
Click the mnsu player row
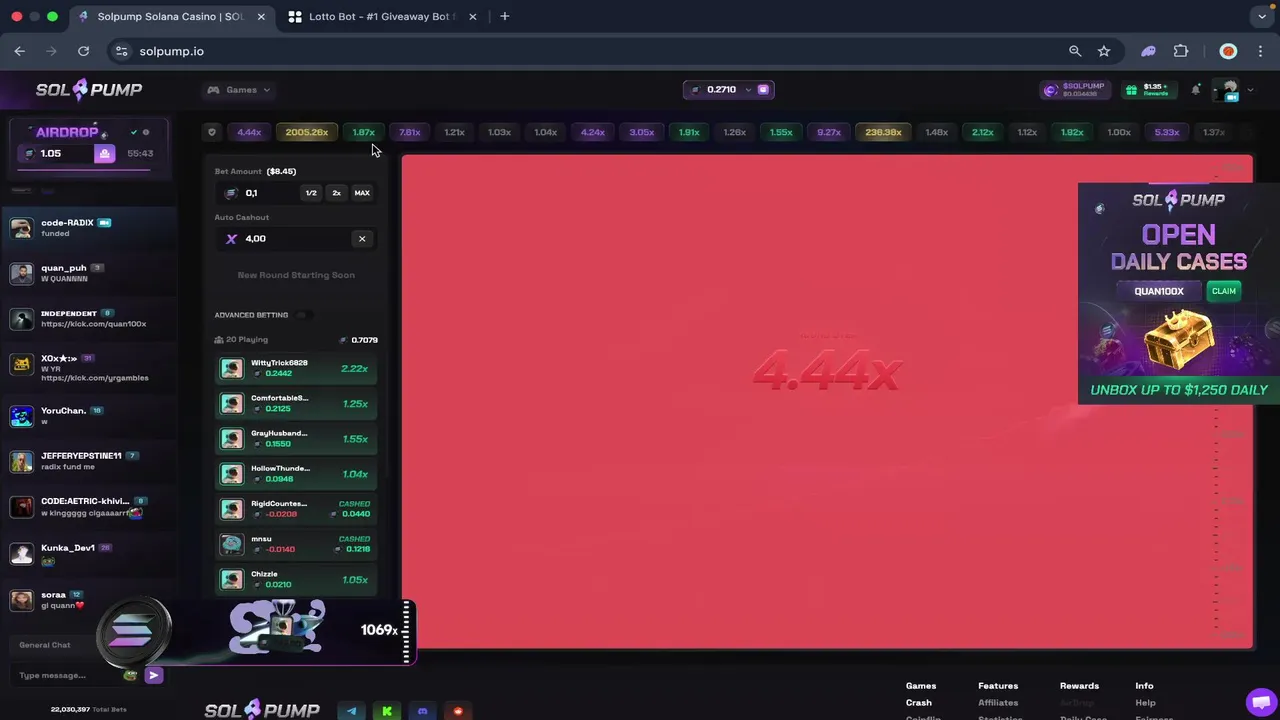point(297,544)
